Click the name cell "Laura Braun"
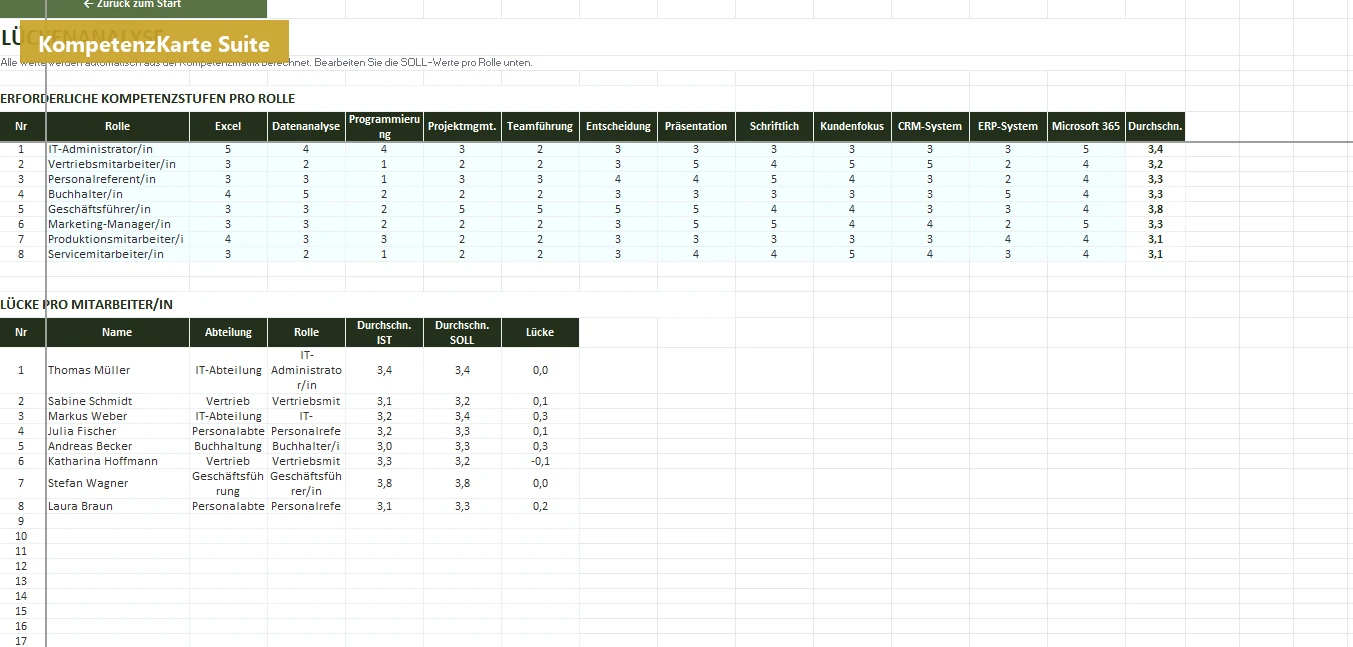1353x647 pixels. [x=118, y=506]
